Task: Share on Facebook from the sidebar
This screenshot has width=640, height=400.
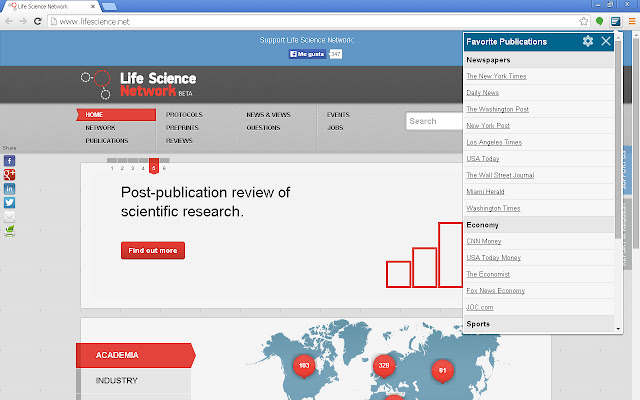Action: pyautogui.click(x=9, y=161)
